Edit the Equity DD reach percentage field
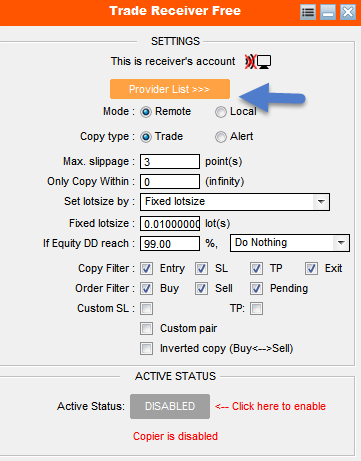 170,244
